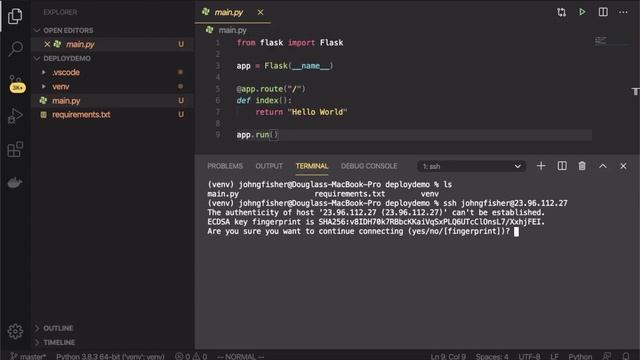Image resolution: width=640 pixels, height=360 pixels.
Task: Split the editor to the right
Action: [x=603, y=12]
